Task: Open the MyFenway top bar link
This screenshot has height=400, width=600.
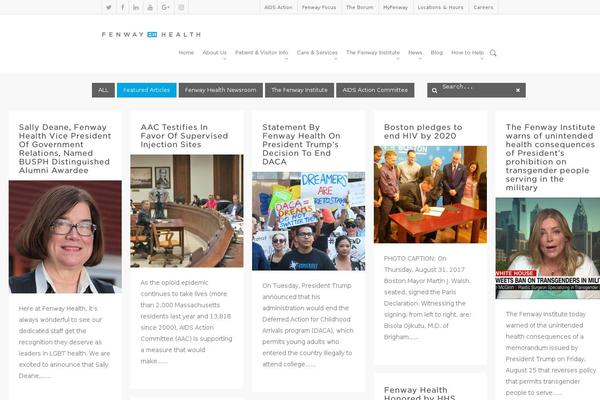Action: pyautogui.click(x=395, y=7)
